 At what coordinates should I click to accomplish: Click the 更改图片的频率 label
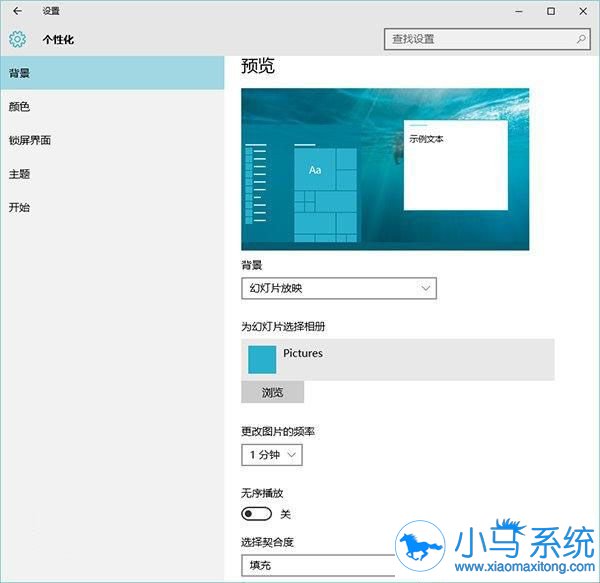(x=278, y=432)
